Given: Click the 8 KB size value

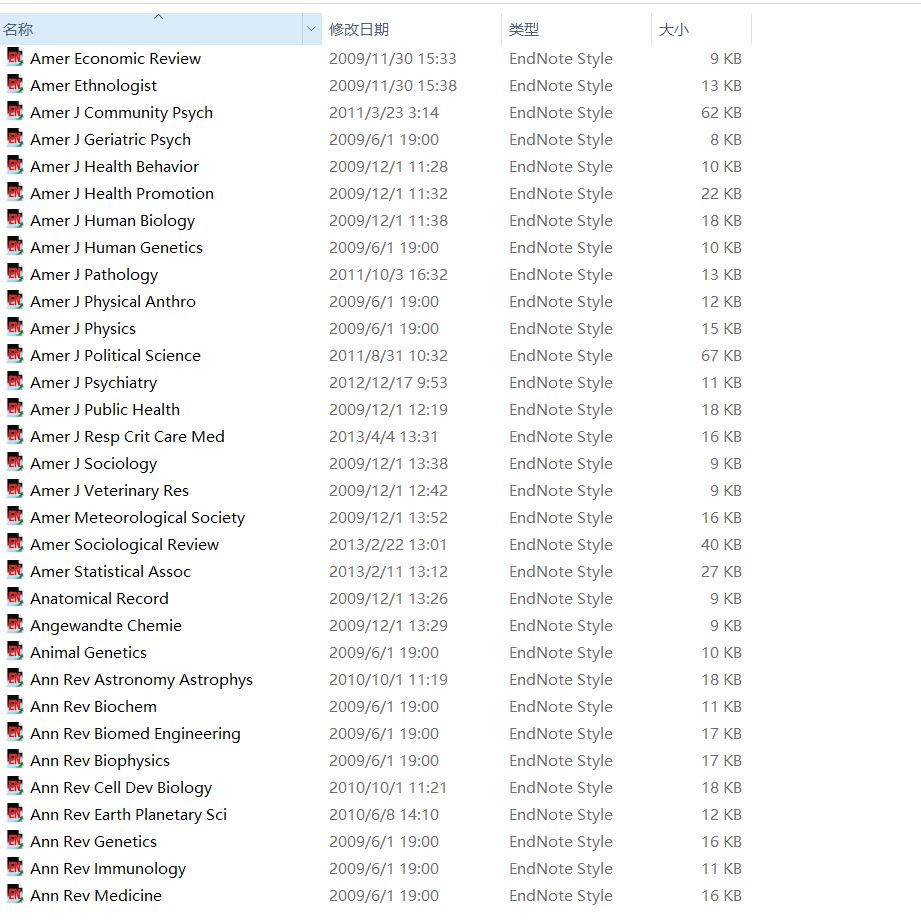Looking at the screenshot, I should point(726,139).
